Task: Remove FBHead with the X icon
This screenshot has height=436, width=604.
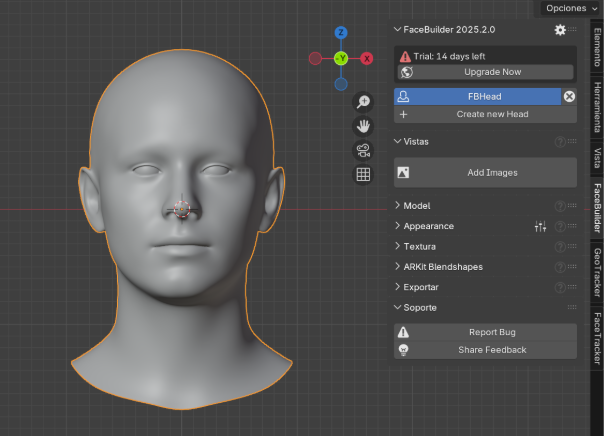Action: point(569,97)
